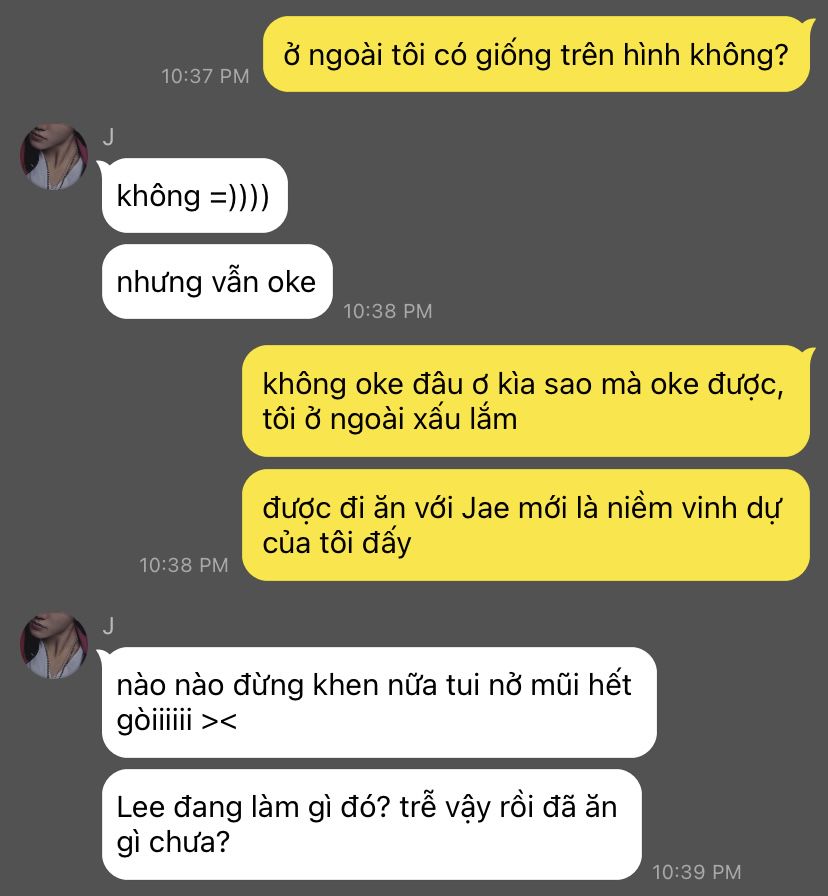The width and height of the screenshot is (828, 896).
Task: Tap the top sender name J
Action: click(109, 137)
